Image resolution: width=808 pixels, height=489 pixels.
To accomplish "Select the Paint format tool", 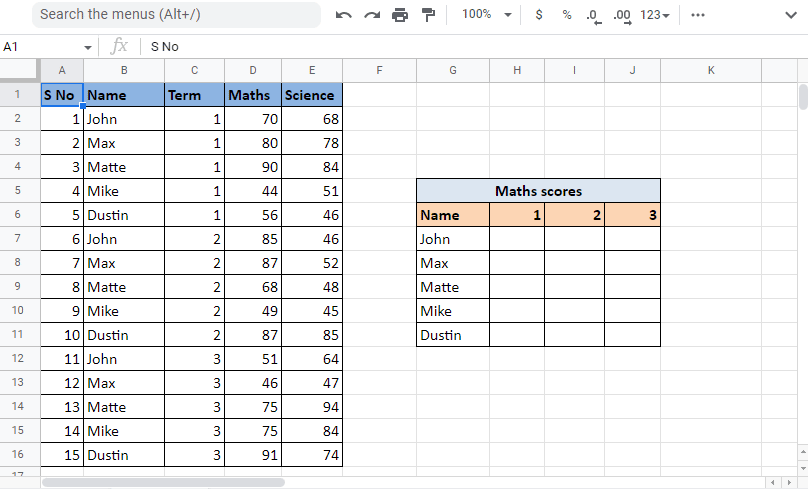I will (x=428, y=15).
